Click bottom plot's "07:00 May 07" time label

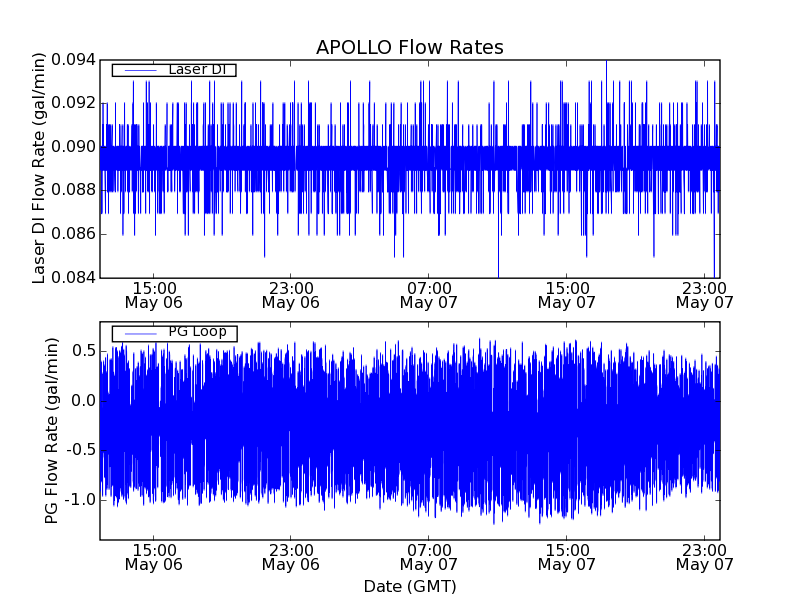429,557
